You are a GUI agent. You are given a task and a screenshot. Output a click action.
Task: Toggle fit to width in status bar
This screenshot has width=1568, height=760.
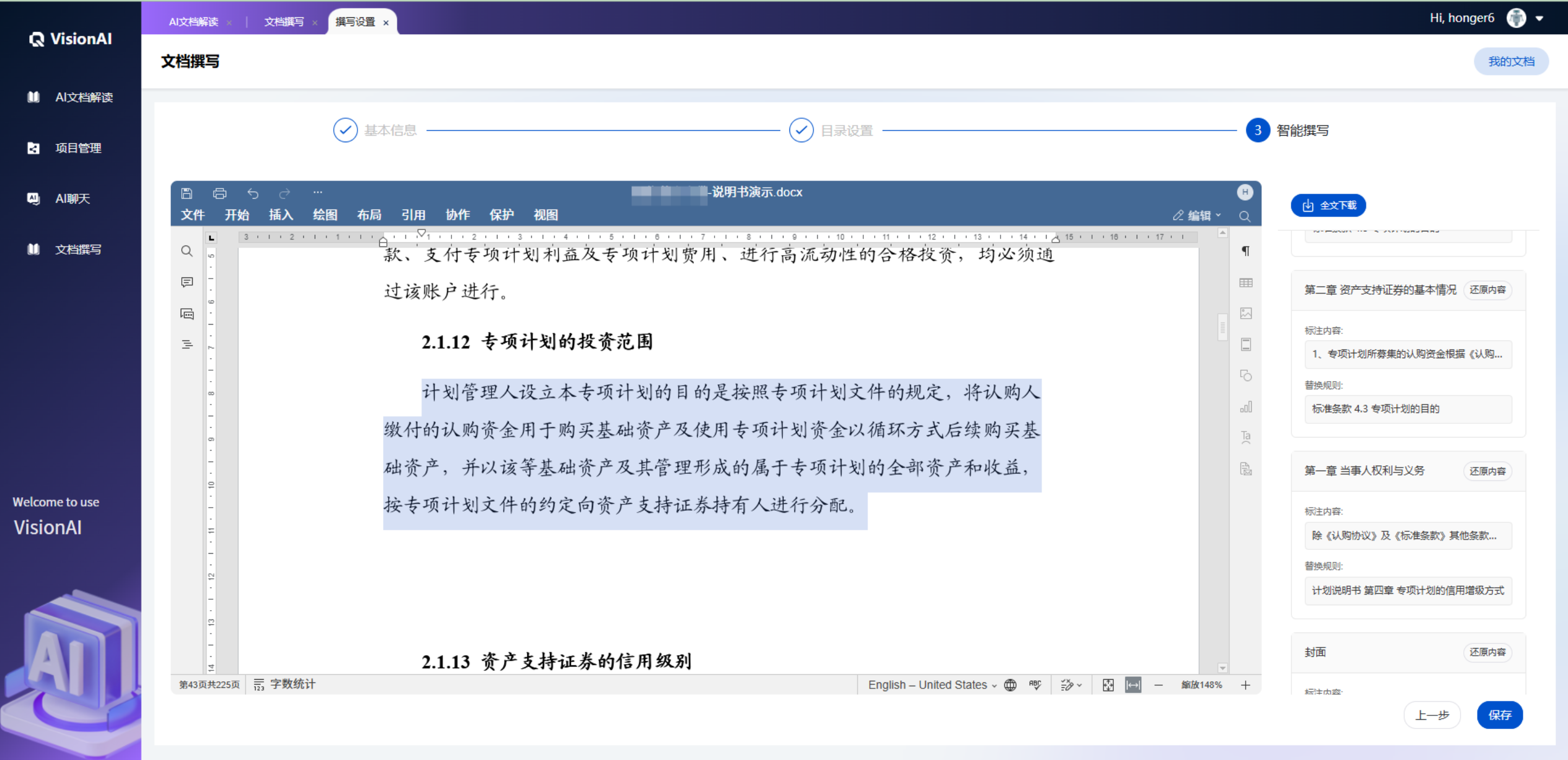(x=1133, y=685)
